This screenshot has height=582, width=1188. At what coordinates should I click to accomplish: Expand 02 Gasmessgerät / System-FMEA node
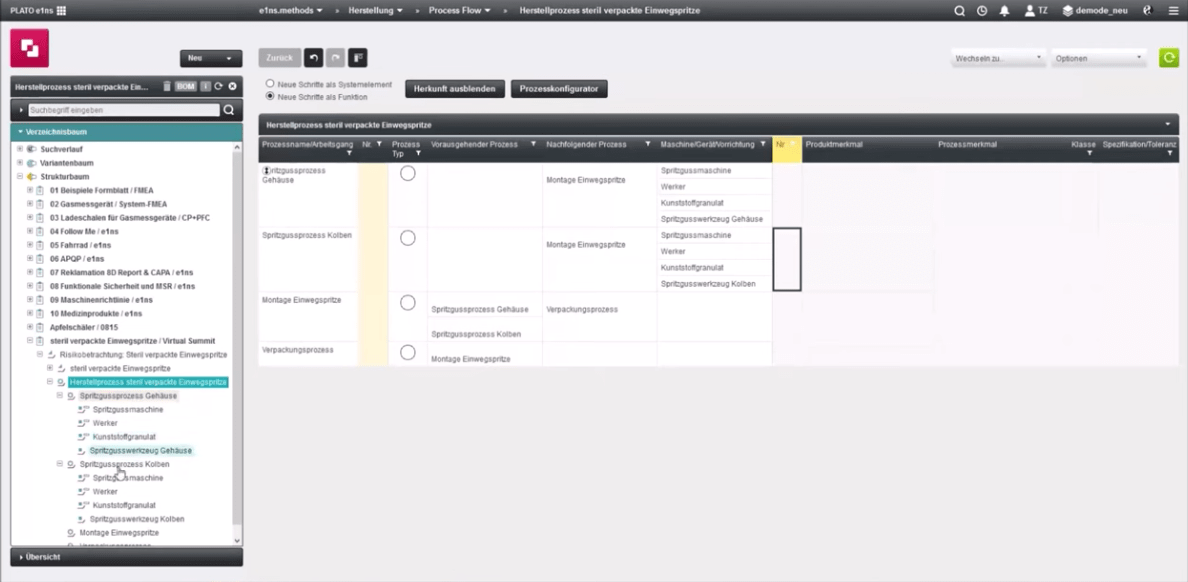coord(30,204)
